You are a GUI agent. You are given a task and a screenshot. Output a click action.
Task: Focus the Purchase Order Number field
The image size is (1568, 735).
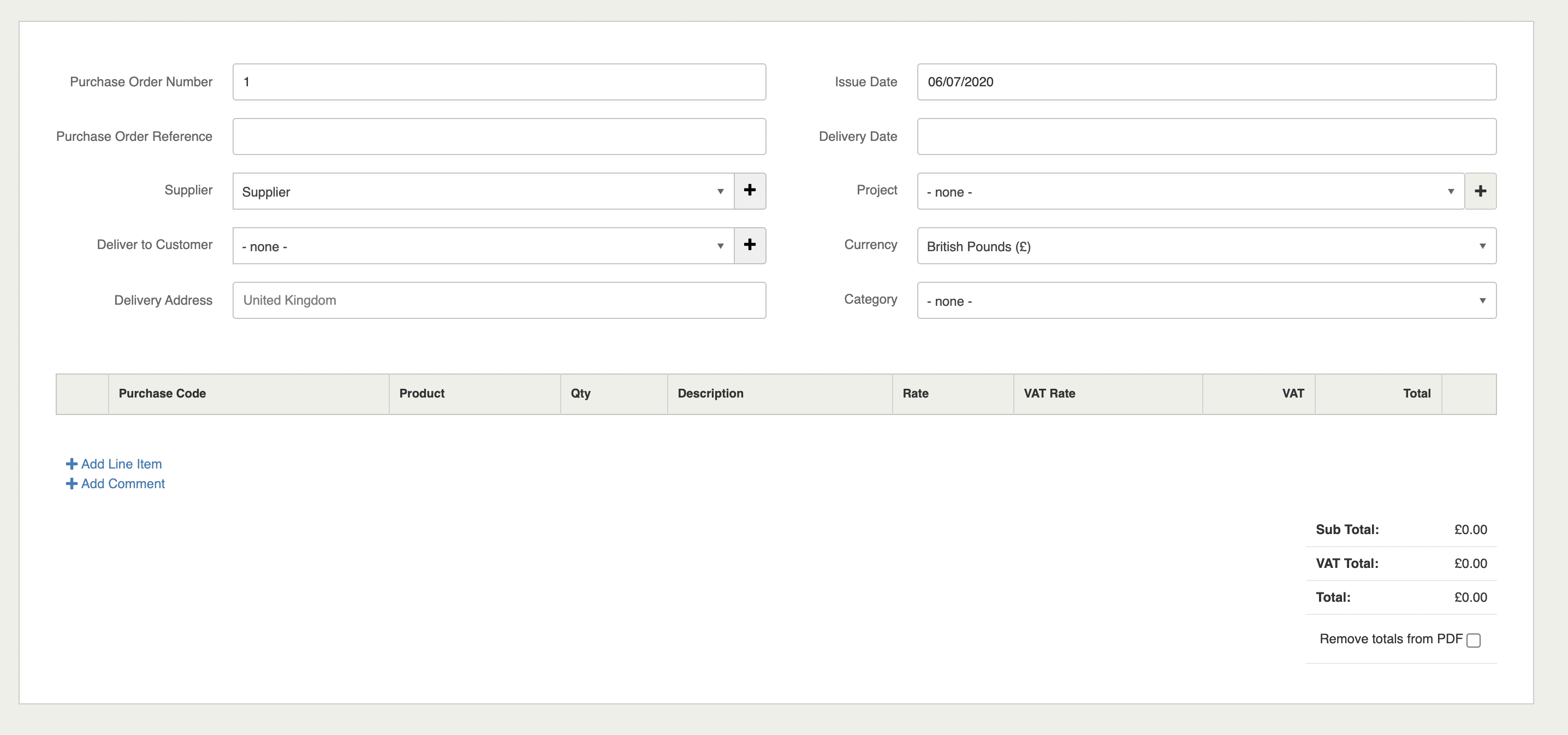[x=498, y=81]
